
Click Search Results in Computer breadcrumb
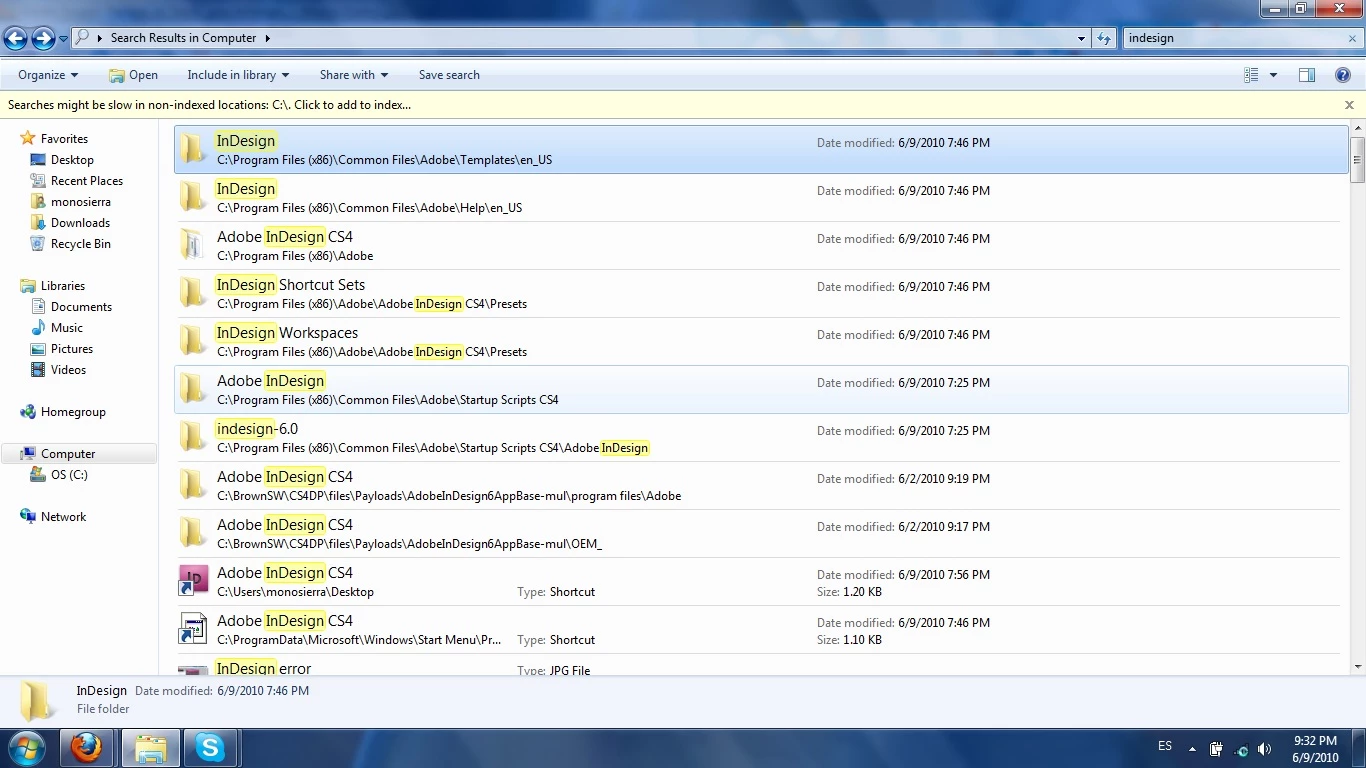(183, 38)
